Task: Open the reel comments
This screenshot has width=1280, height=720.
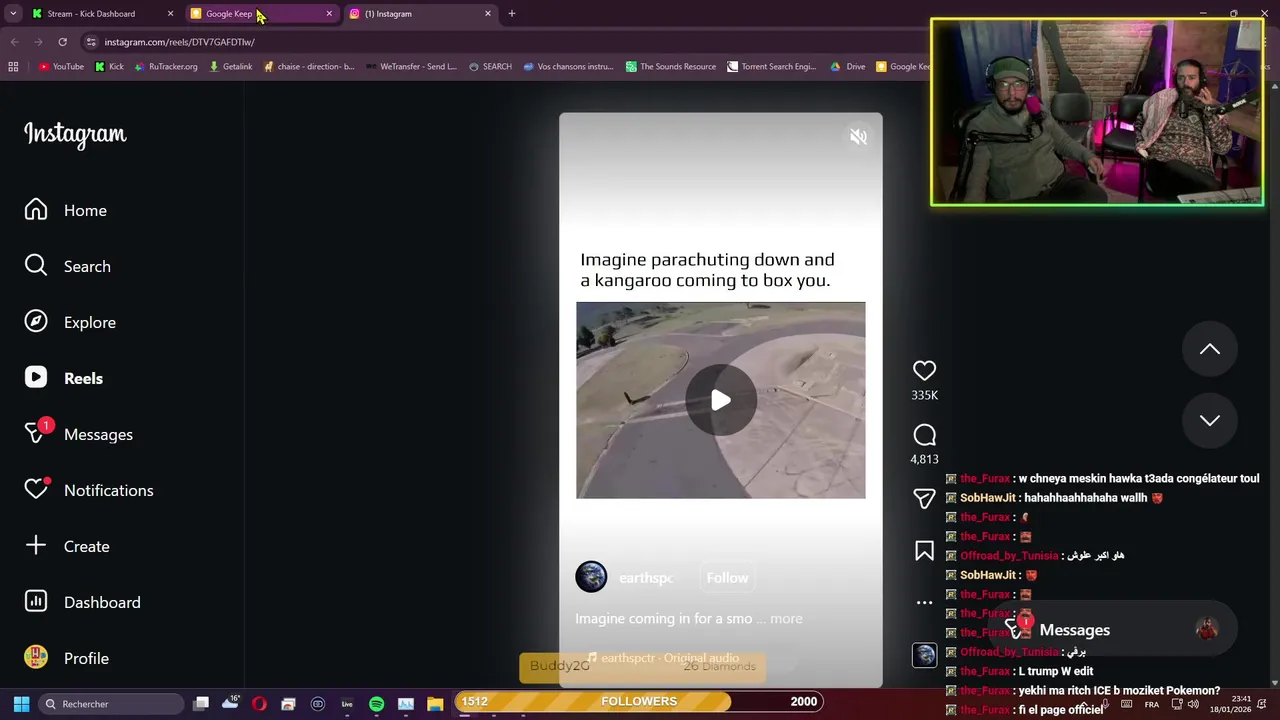Action: pyautogui.click(x=924, y=435)
